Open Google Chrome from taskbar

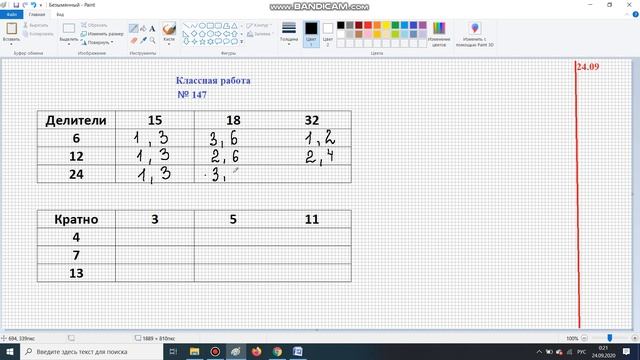[x=277, y=351]
